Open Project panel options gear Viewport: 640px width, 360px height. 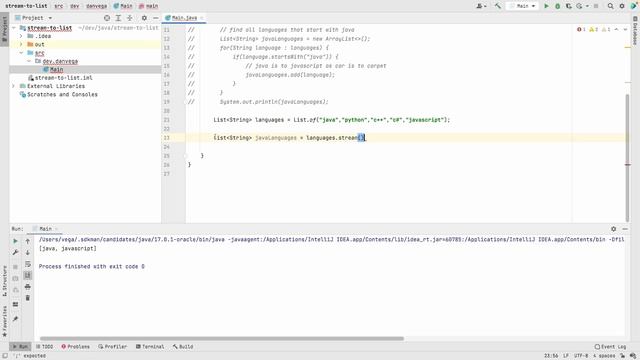(144, 18)
